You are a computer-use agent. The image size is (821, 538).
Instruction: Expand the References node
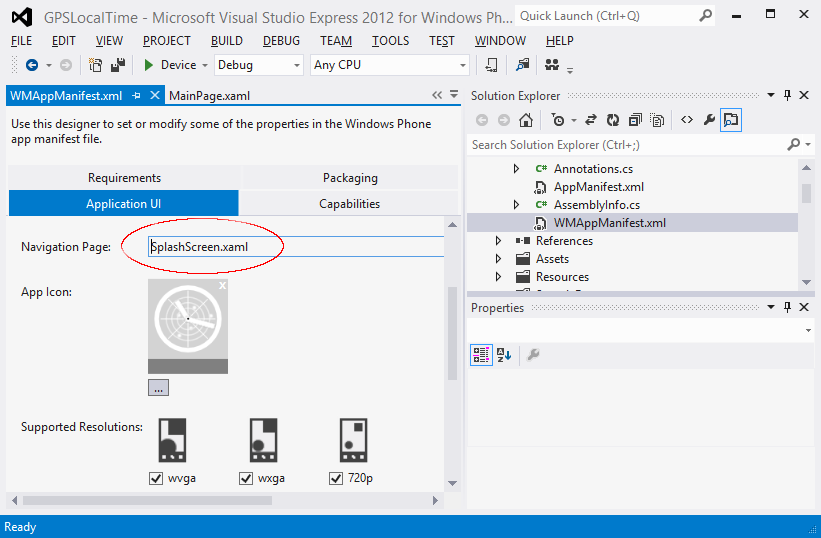498,241
